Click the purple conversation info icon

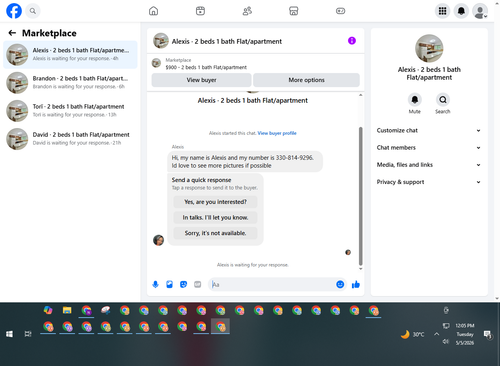click(x=352, y=41)
